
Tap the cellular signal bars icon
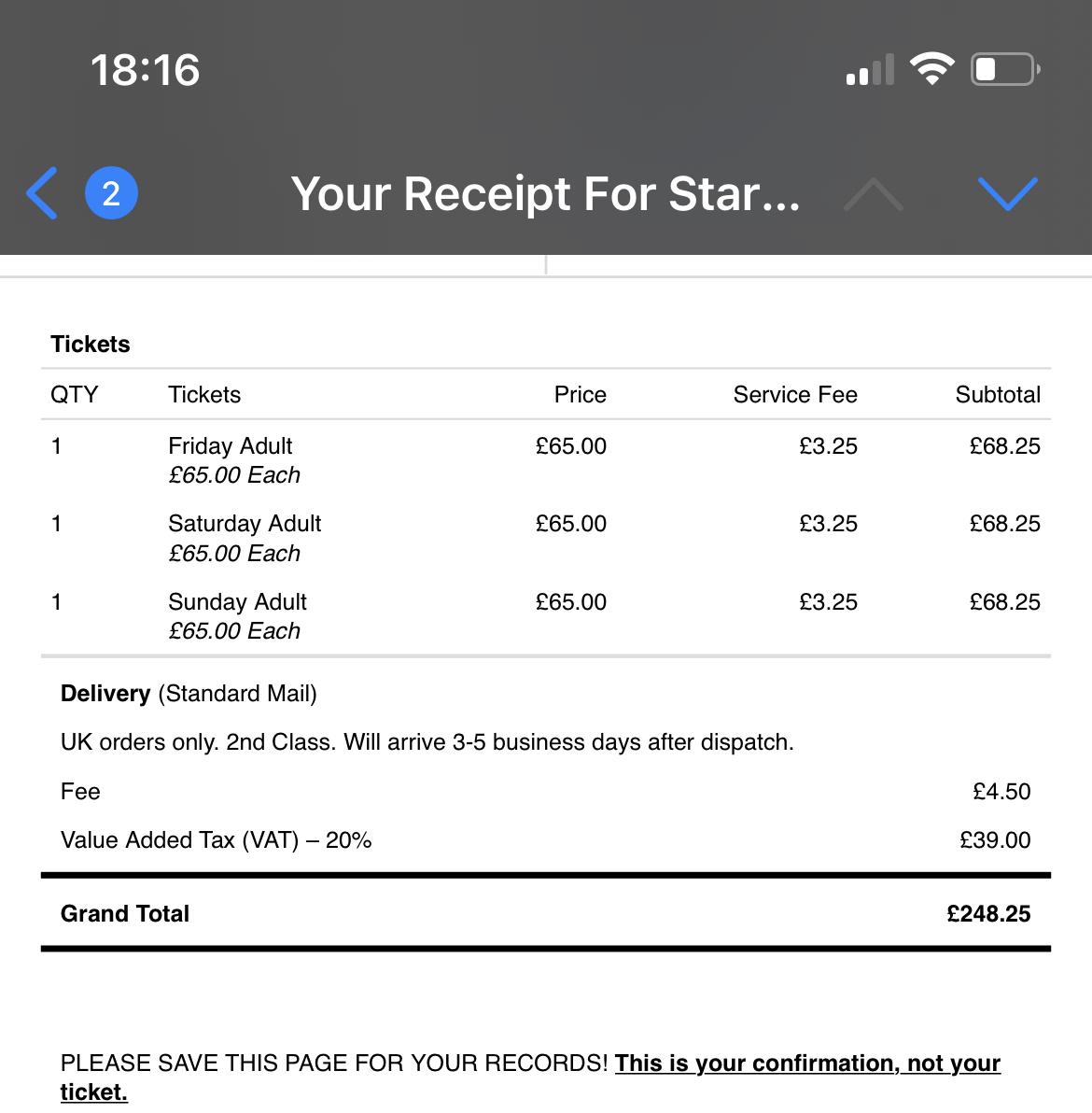point(870,71)
